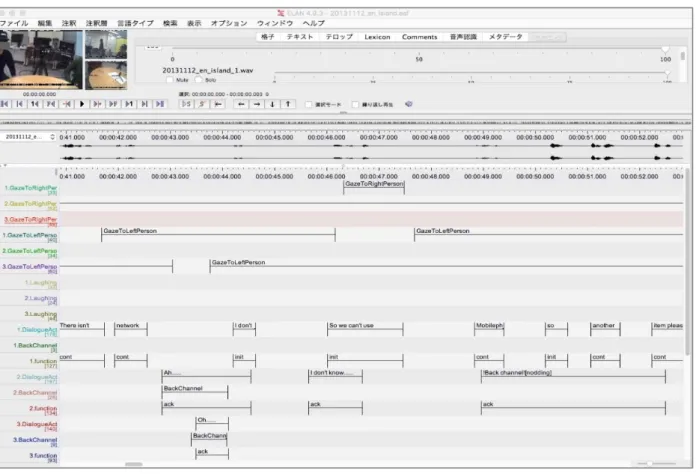Select the 3.function tier label

tap(43, 456)
